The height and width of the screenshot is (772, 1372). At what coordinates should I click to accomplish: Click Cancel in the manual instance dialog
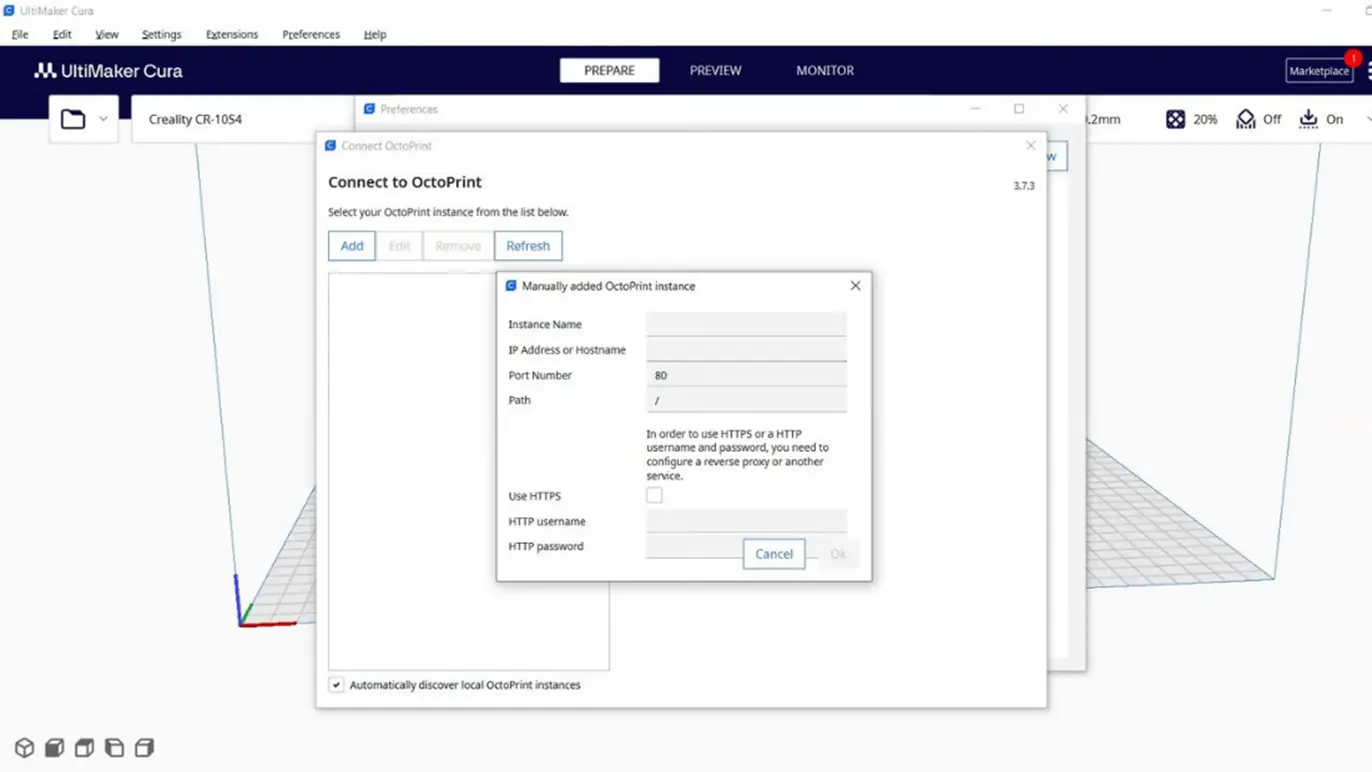click(x=774, y=554)
